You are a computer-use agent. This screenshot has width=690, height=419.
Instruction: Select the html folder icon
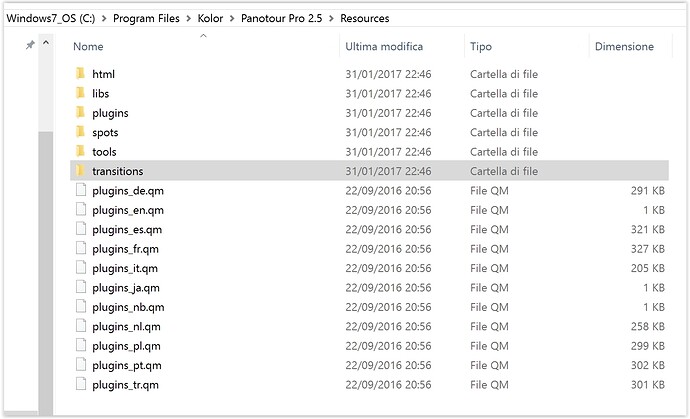81,74
